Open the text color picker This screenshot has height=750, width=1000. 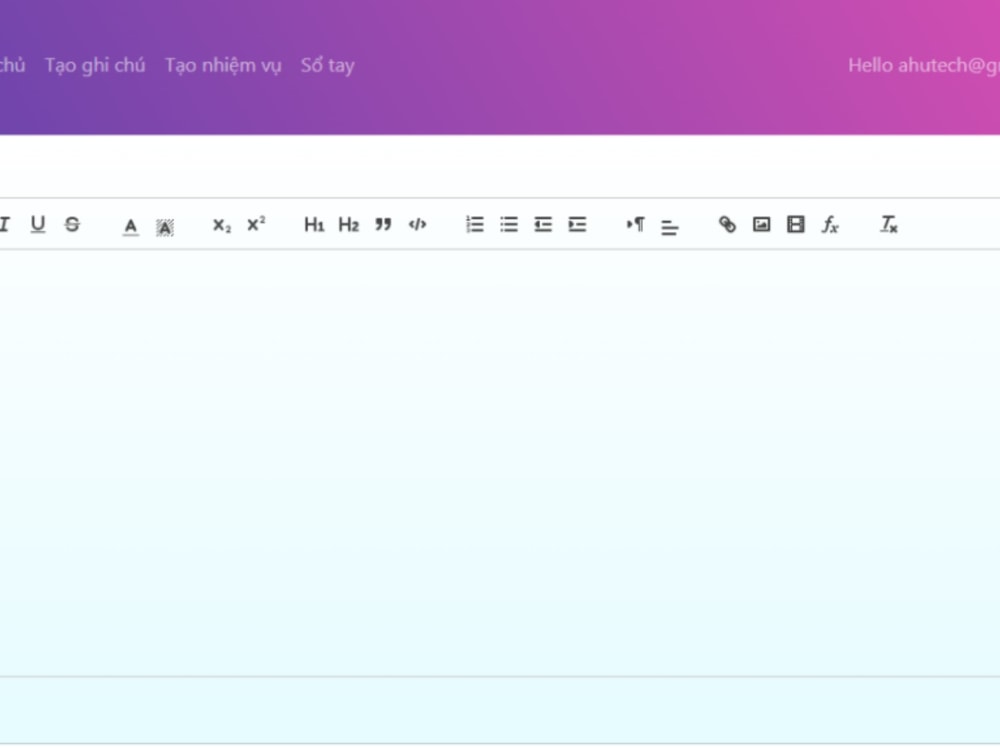tap(131, 226)
